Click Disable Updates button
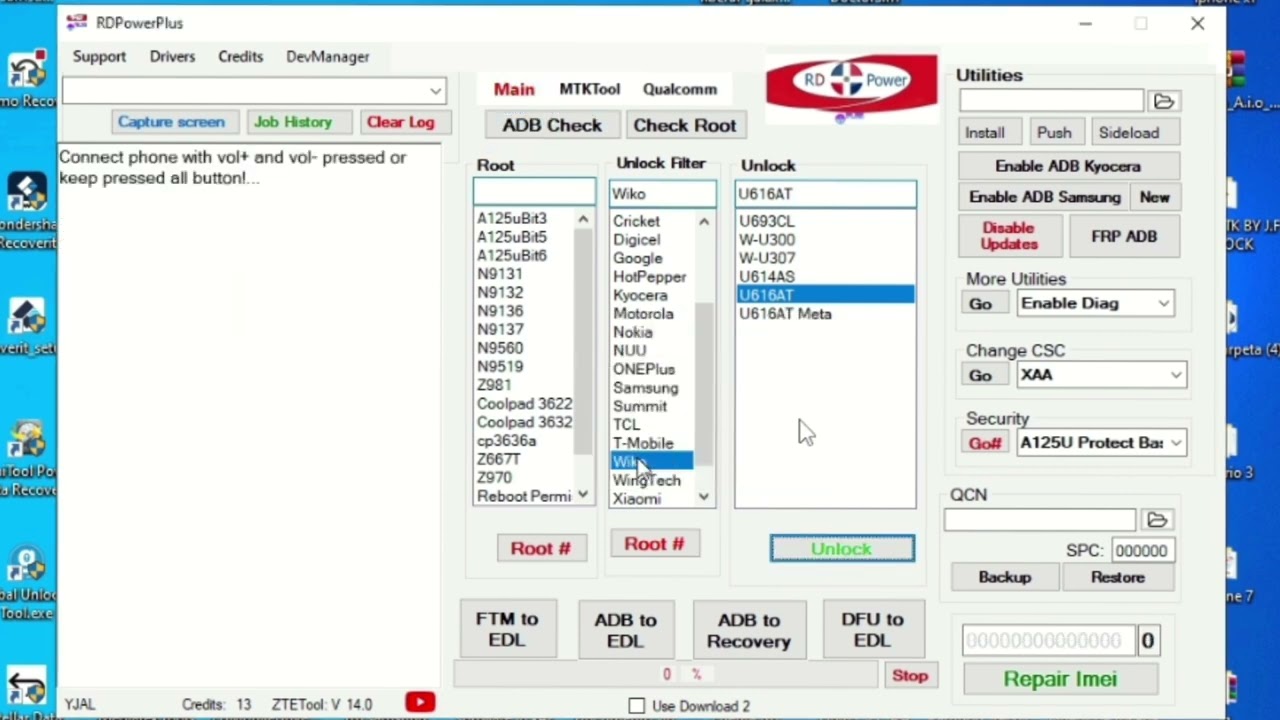1280x720 pixels. click(1009, 236)
